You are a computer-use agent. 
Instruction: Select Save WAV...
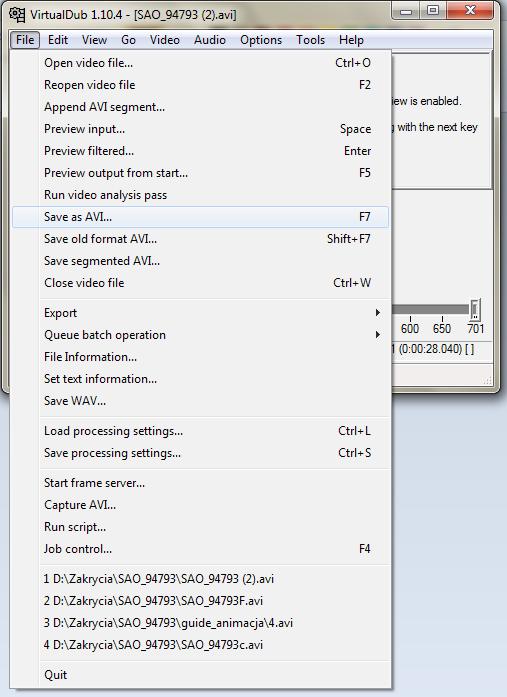point(200,401)
